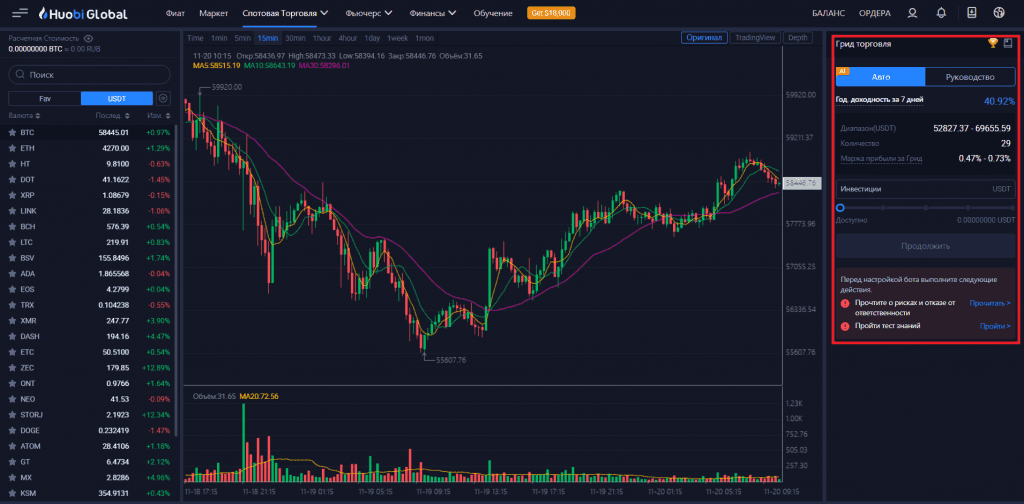Switch chart view to Depth
1024x504 pixels.
pos(797,38)
